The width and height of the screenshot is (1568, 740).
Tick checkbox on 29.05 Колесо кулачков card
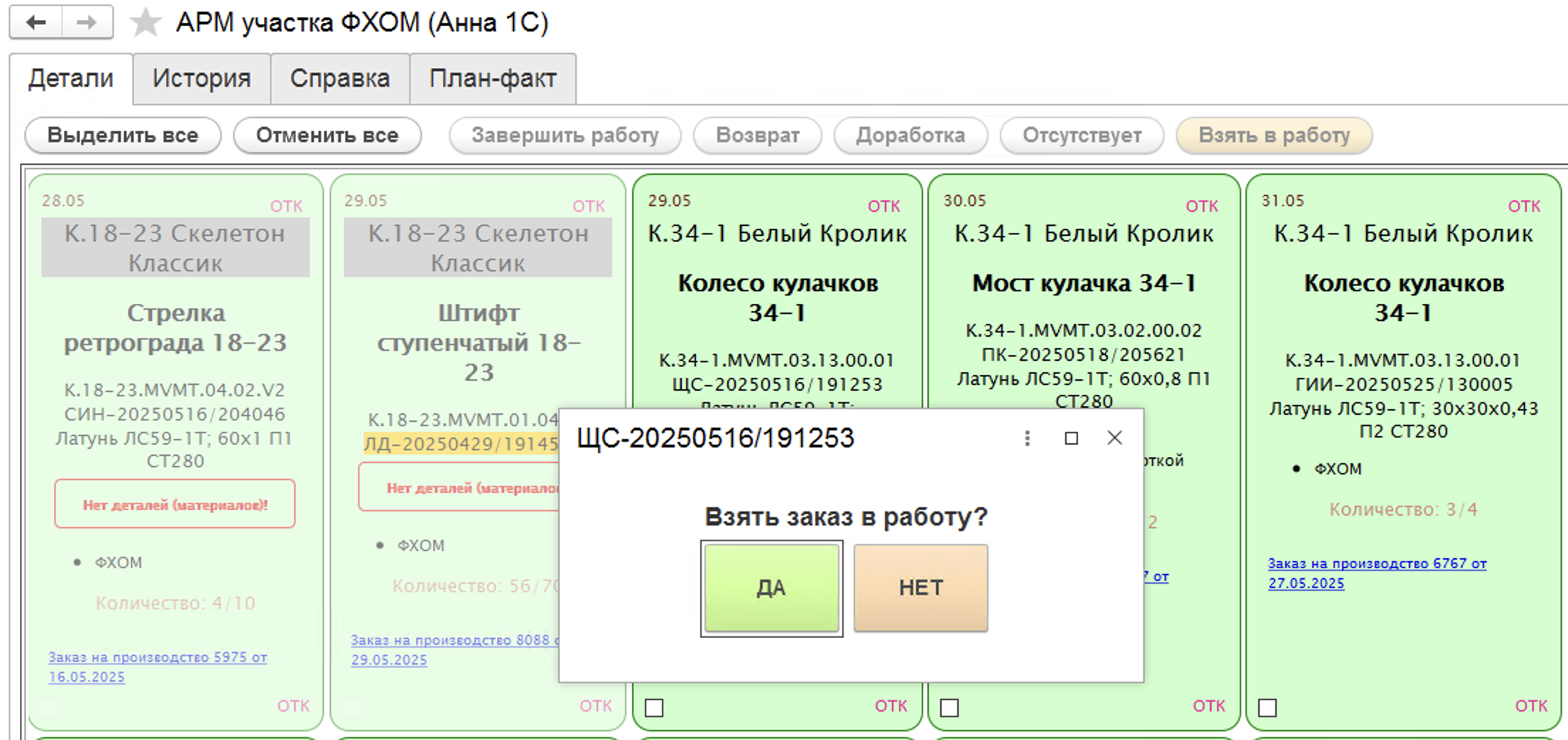click(654, 707)
